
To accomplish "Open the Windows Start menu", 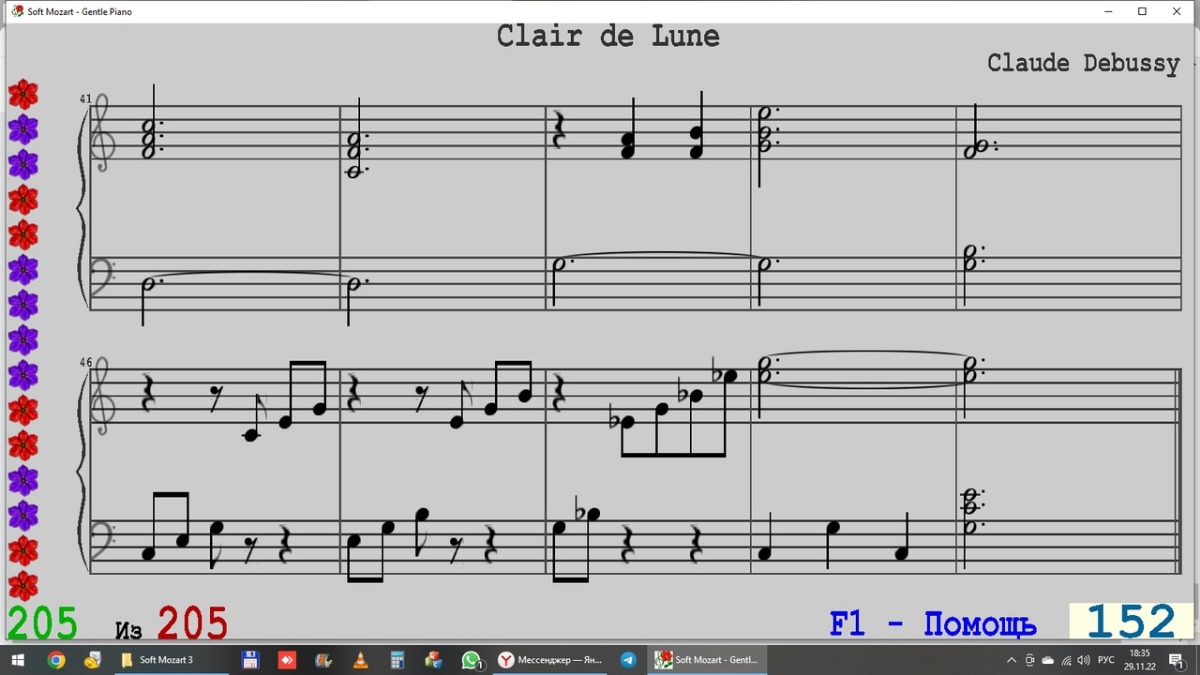I will [17, 660].
